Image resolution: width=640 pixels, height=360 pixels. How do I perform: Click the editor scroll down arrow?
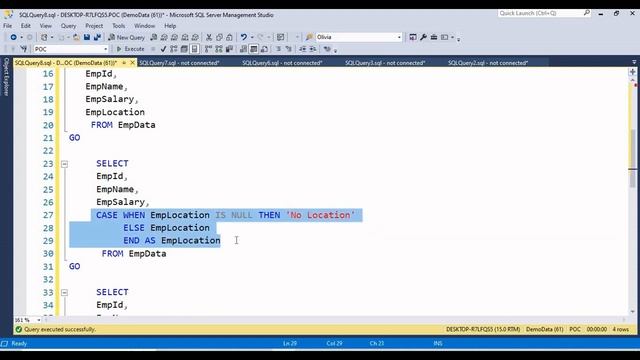point(633,311)
